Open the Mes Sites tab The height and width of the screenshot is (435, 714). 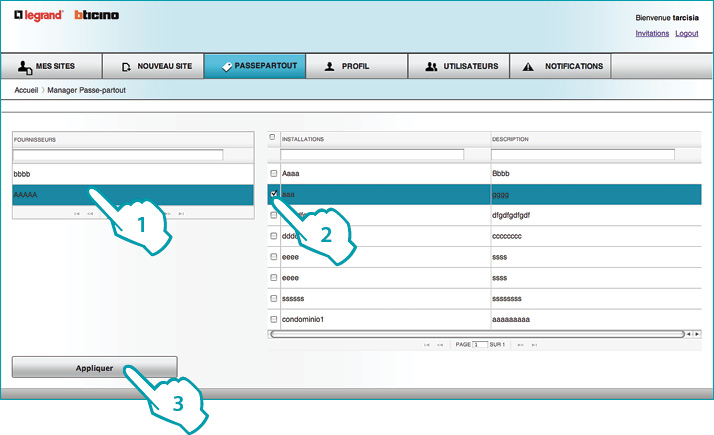[52, 66]
